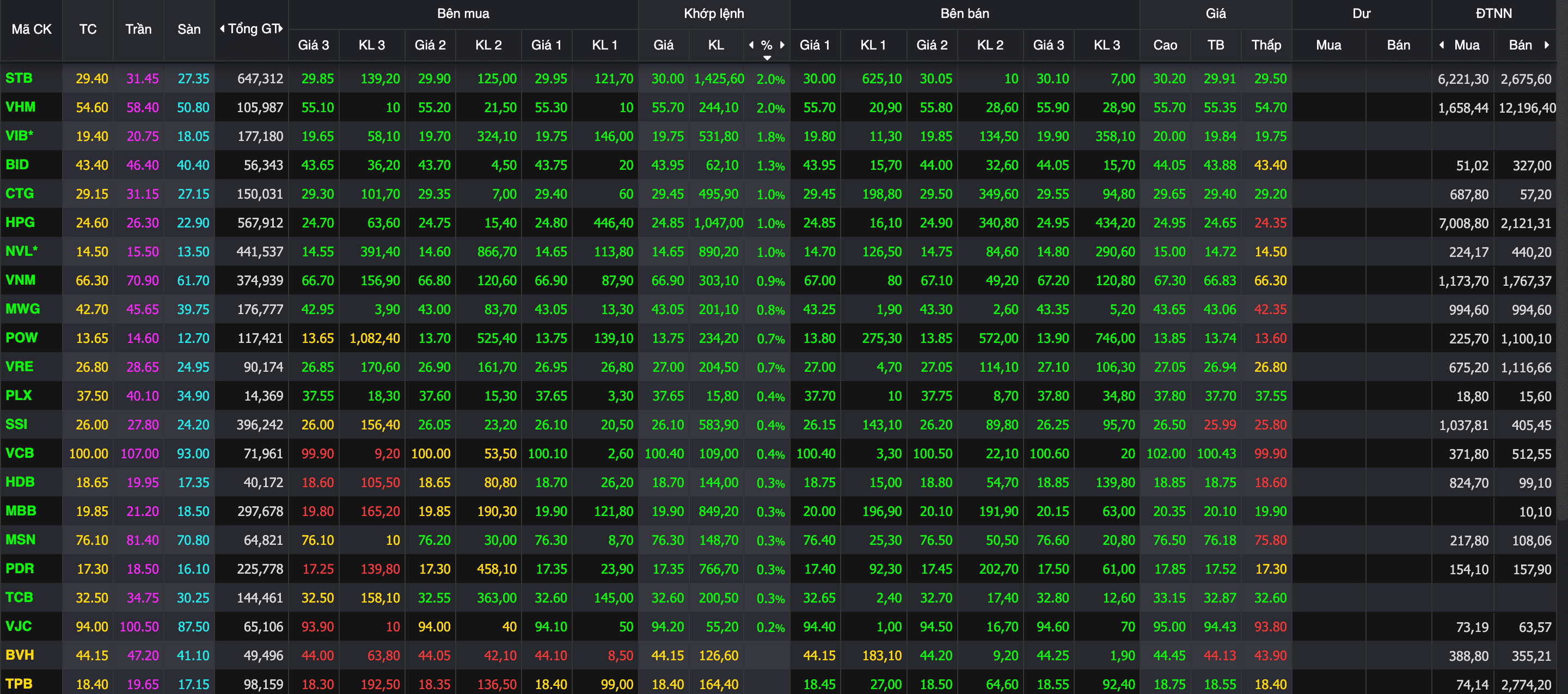Open the HPG stock symbol
Viewport: 1568px width, 694px height.
coord(20,222)
